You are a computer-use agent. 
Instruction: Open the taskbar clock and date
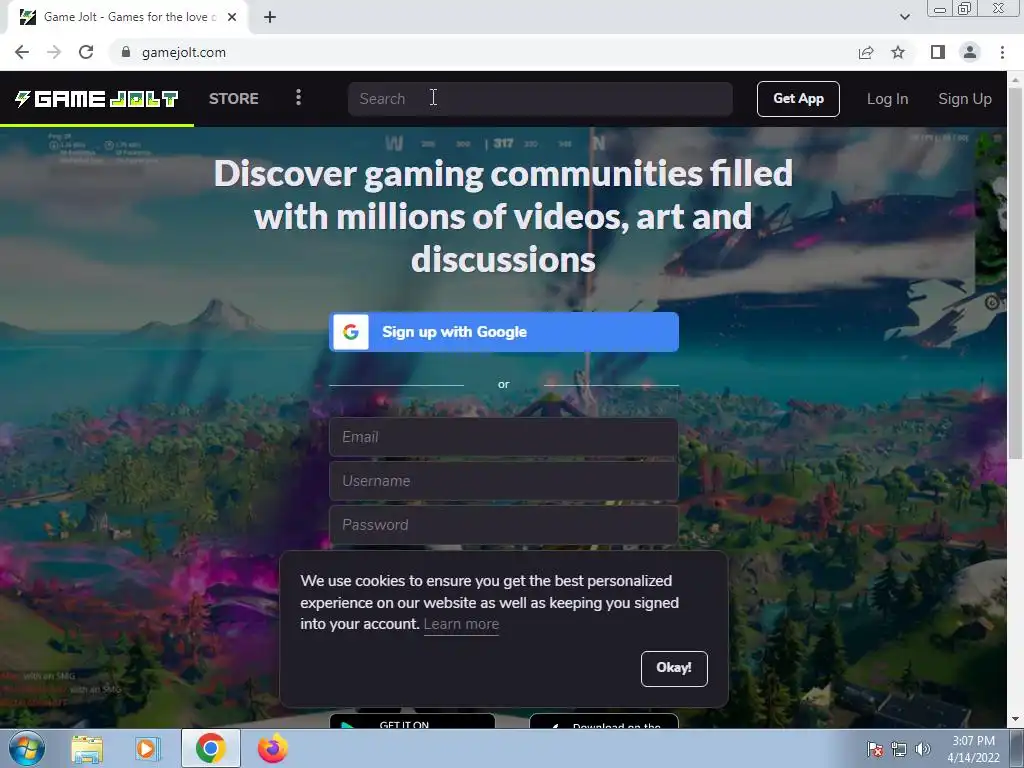[x=973, y=749]
